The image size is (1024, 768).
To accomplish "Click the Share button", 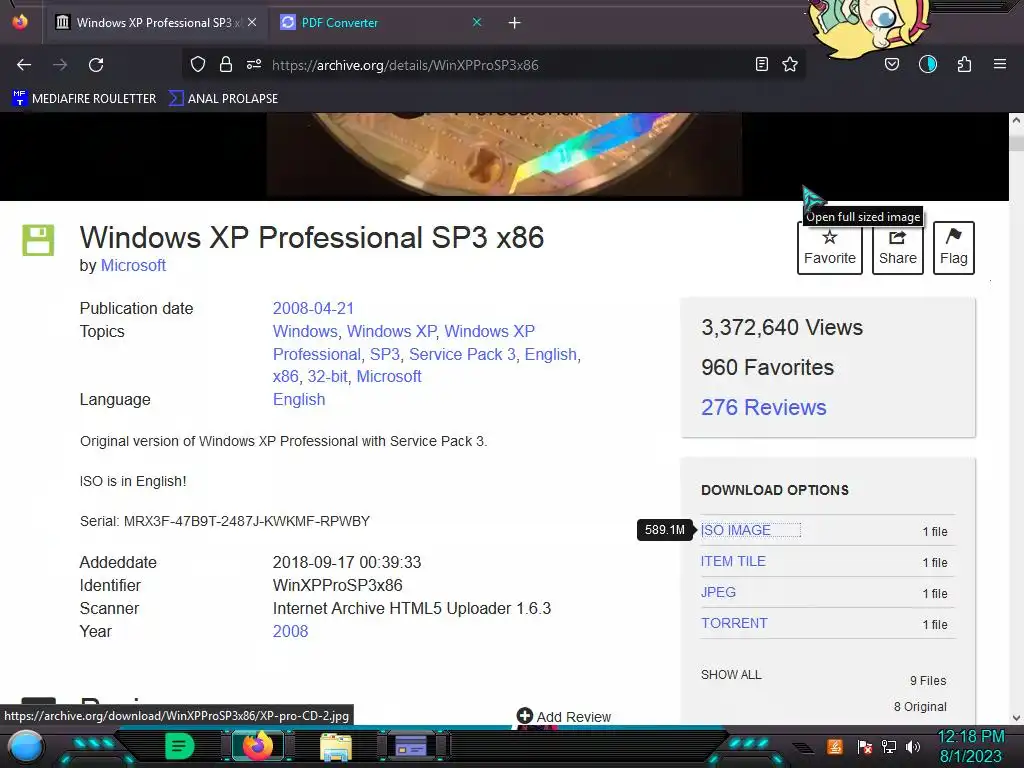I will pyautogui.click(x=898, y=248).
